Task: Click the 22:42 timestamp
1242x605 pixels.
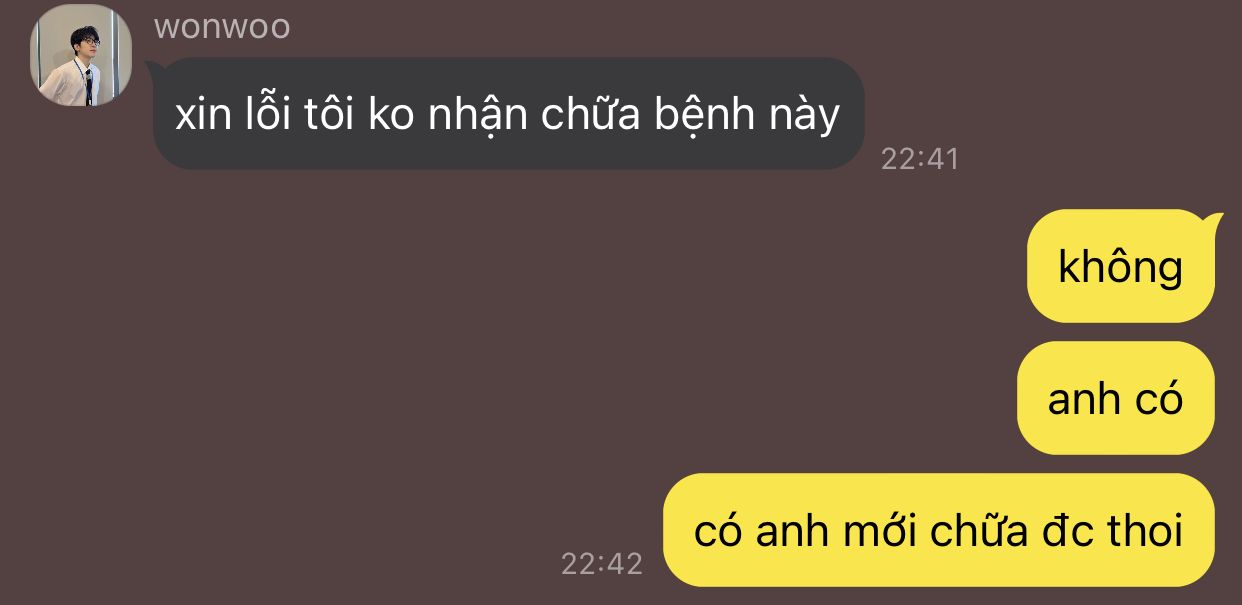Action: (601, 563)
